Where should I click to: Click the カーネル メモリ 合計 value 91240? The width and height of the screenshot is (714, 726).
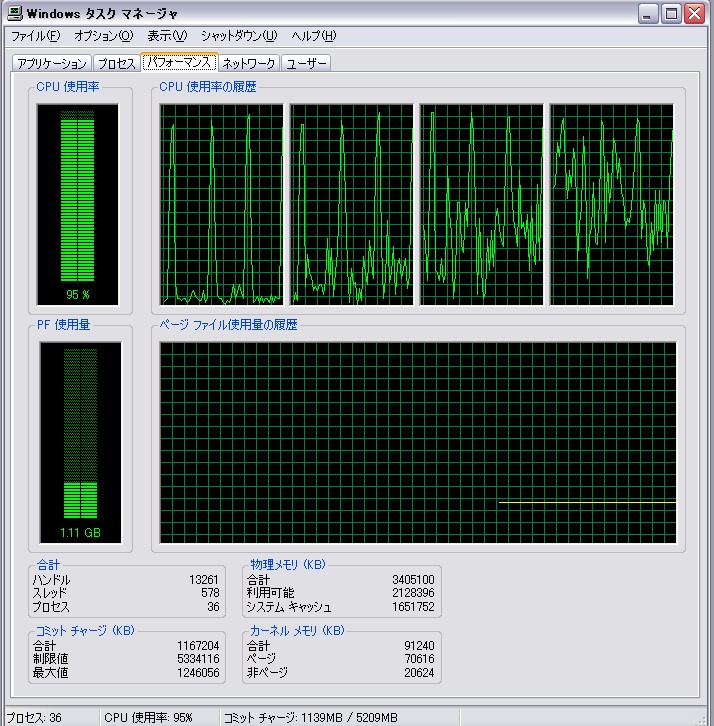pos(419,645)
